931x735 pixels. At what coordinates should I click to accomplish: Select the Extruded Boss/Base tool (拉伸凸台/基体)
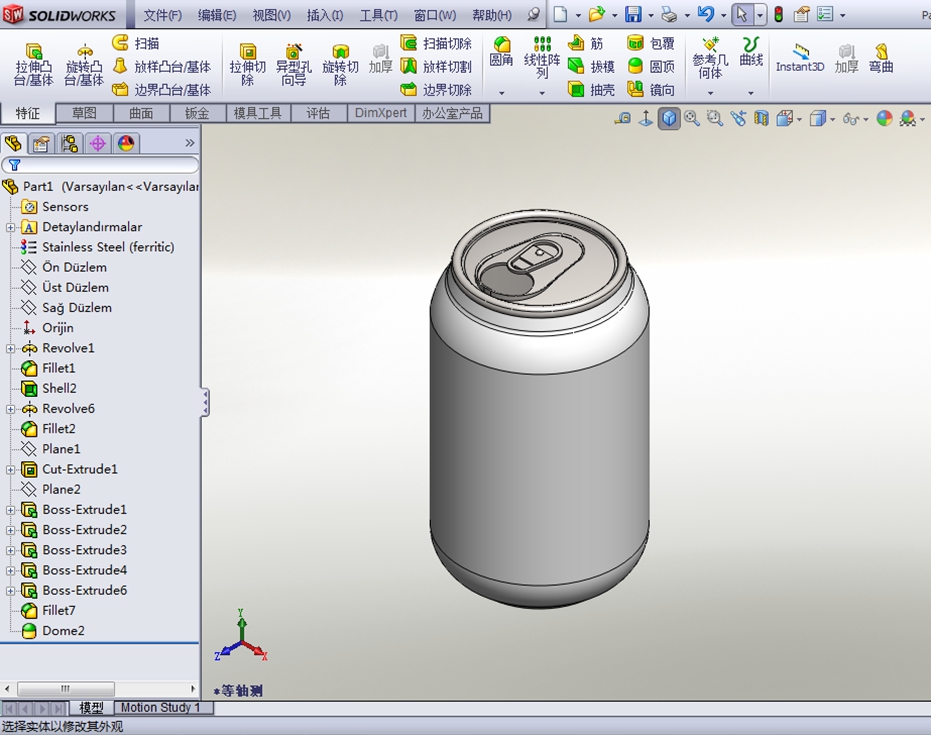(x=34, y=64)
